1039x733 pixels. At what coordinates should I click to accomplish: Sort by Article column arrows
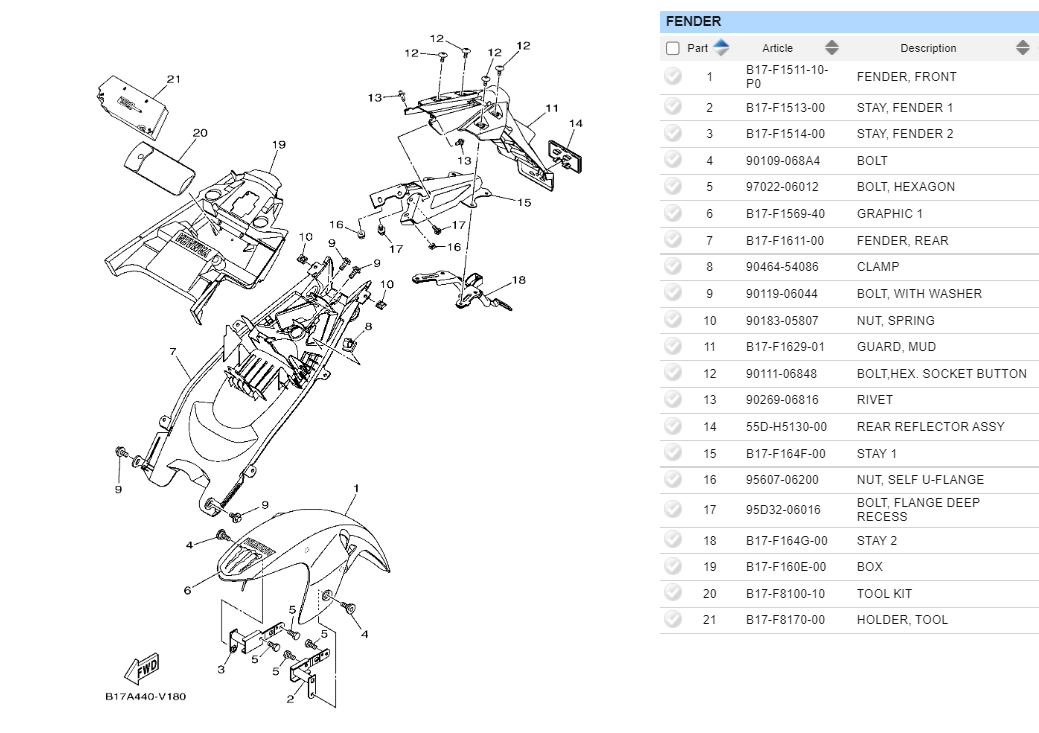click(832, 48)
